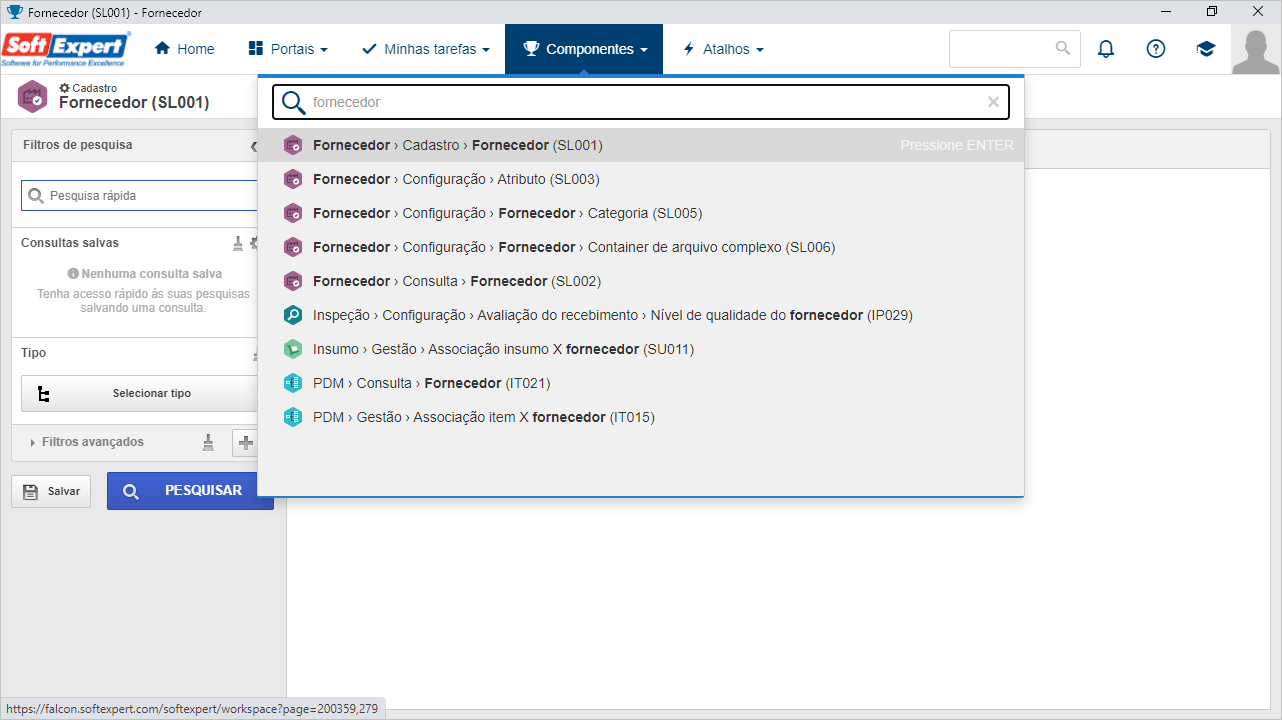Viewport: 1282px width, 720px height.
Task: Click the icon of result Atributo (SL003)
Action: point(293,179)
